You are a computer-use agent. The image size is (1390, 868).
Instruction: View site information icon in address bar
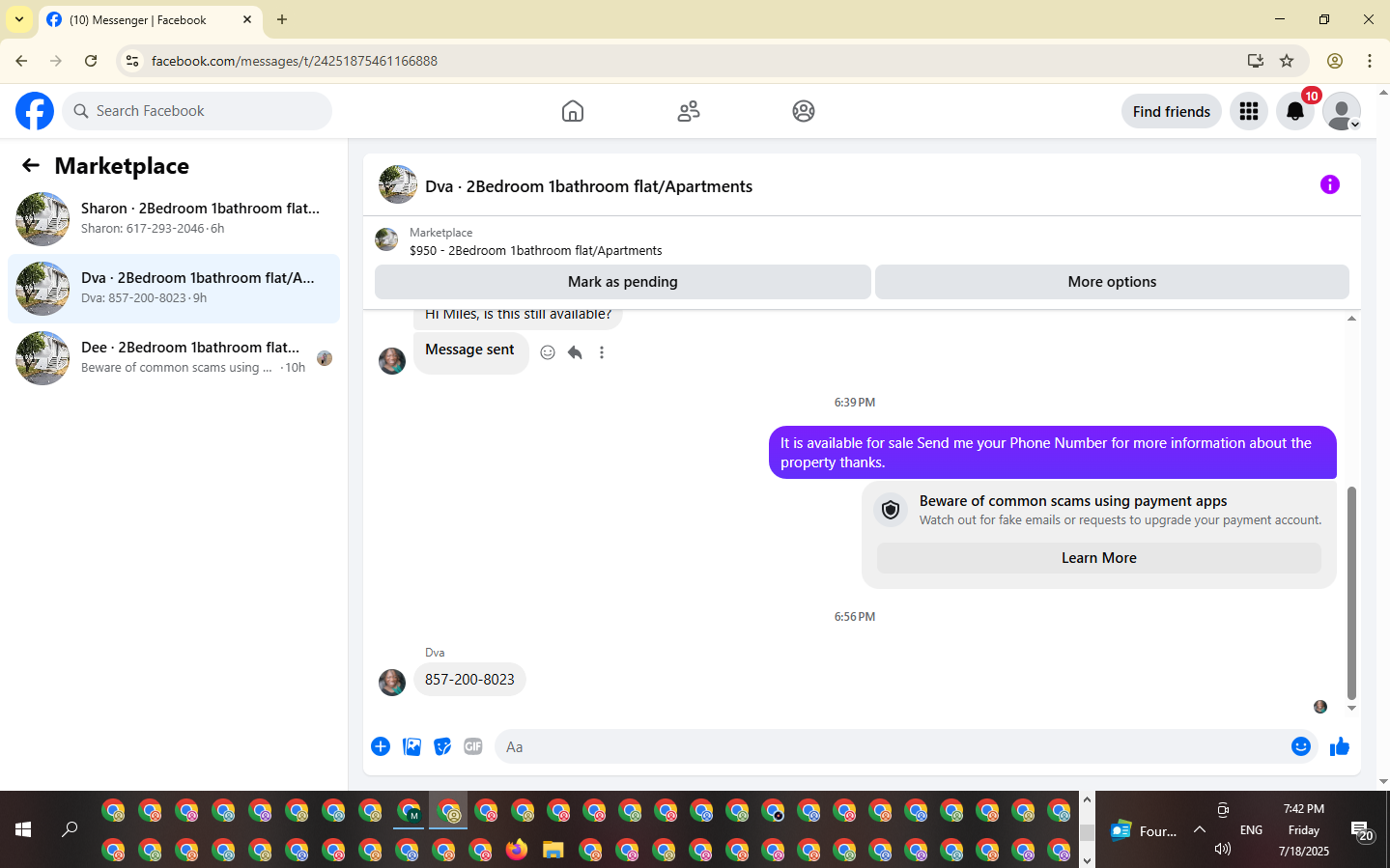click(x=132, y=61)
